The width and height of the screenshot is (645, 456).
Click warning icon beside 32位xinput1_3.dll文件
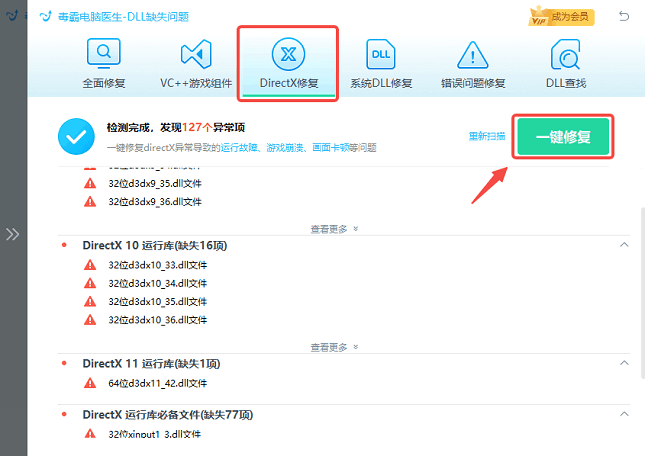pos(90,434)
